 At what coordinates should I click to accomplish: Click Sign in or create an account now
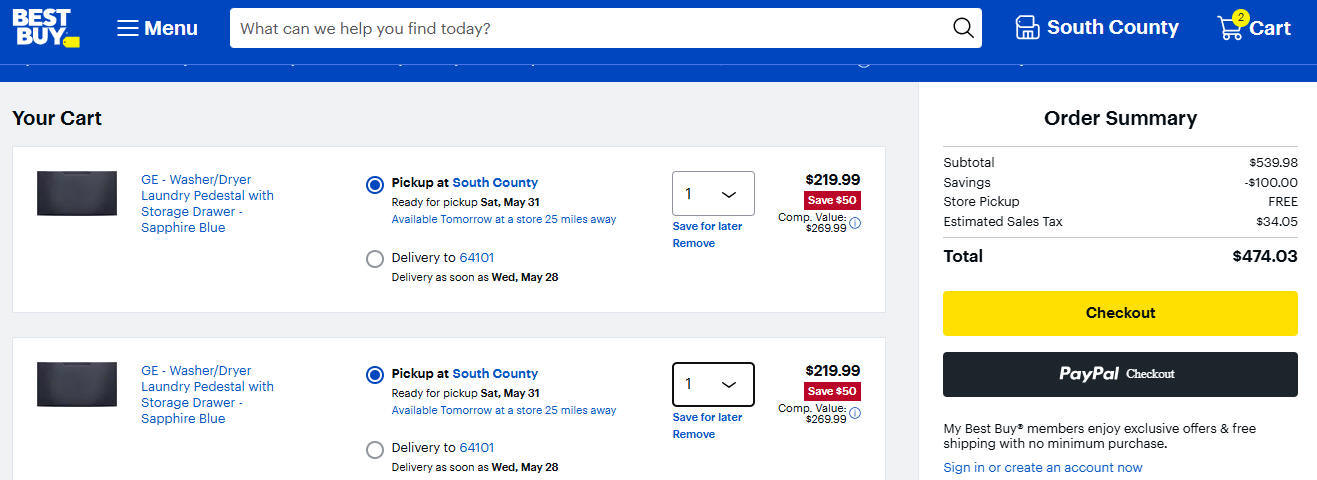pyautogui.click(x=1043, y=467)
